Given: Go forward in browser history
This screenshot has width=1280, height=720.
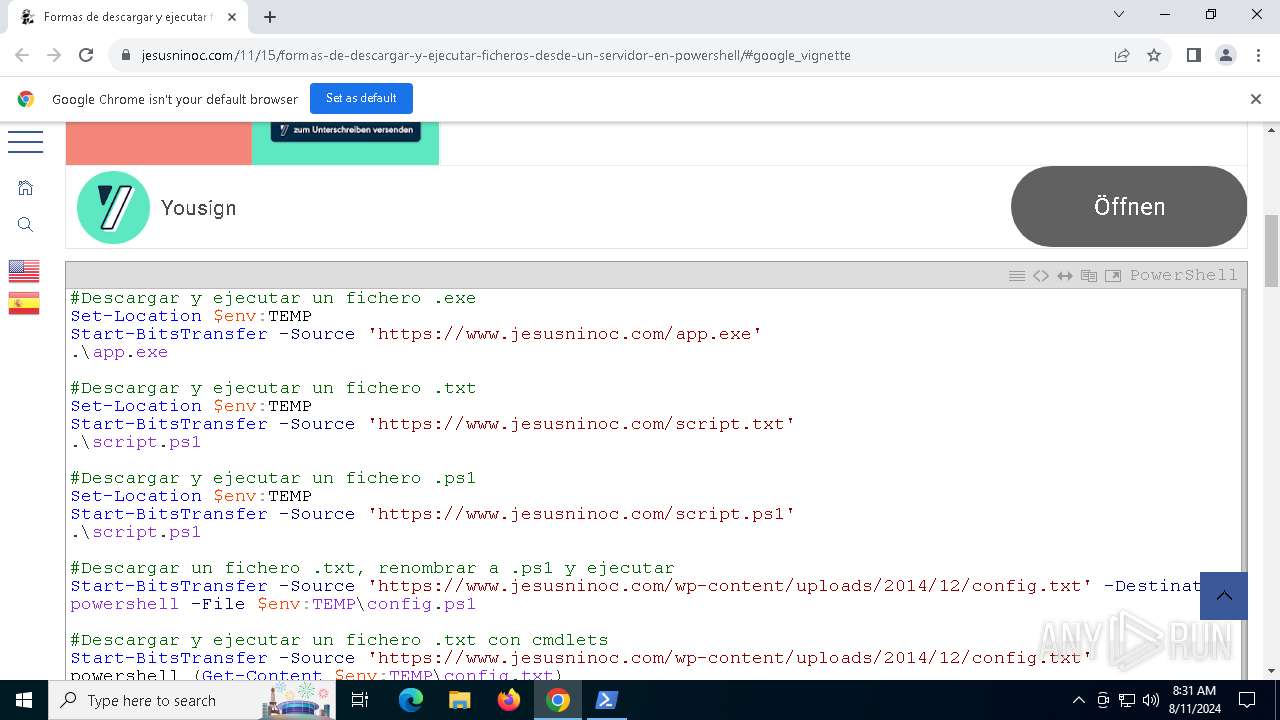Looking at the screenshot, I should 54,55.
